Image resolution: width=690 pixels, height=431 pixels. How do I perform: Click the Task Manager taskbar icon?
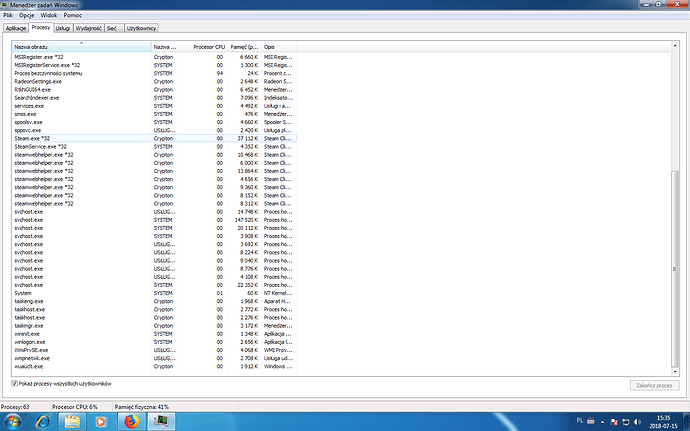click(159, 421)
